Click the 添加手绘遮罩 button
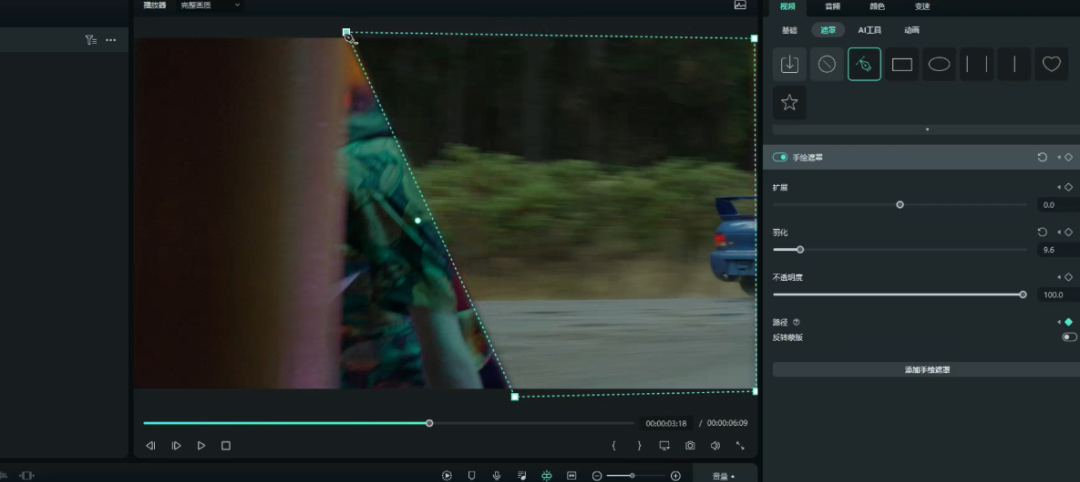Screen dimensions: 1080x482 coord(926,370)
